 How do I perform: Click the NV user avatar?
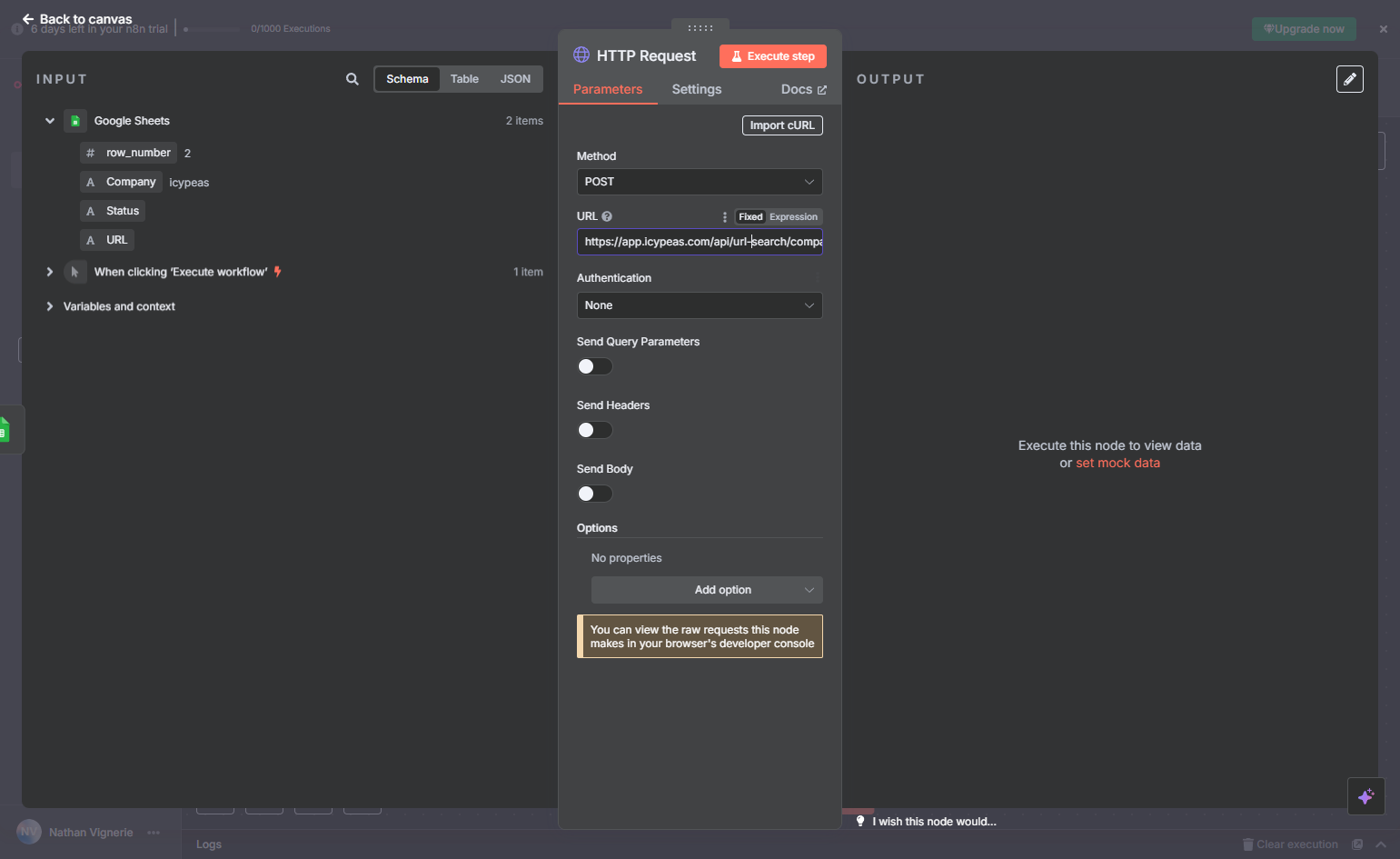click(29, 832)
